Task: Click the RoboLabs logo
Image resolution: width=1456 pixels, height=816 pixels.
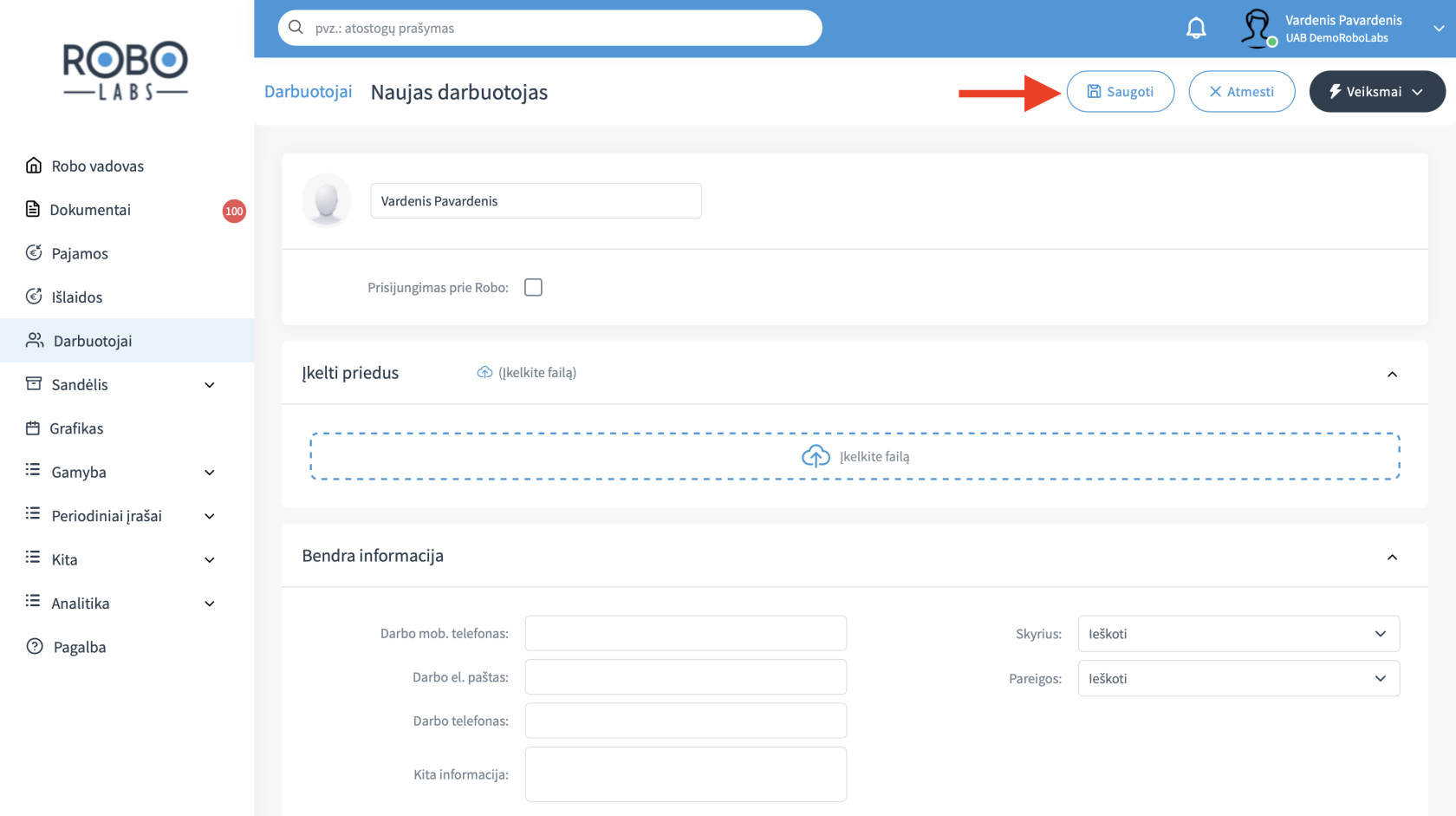Action: click(126, 70)
